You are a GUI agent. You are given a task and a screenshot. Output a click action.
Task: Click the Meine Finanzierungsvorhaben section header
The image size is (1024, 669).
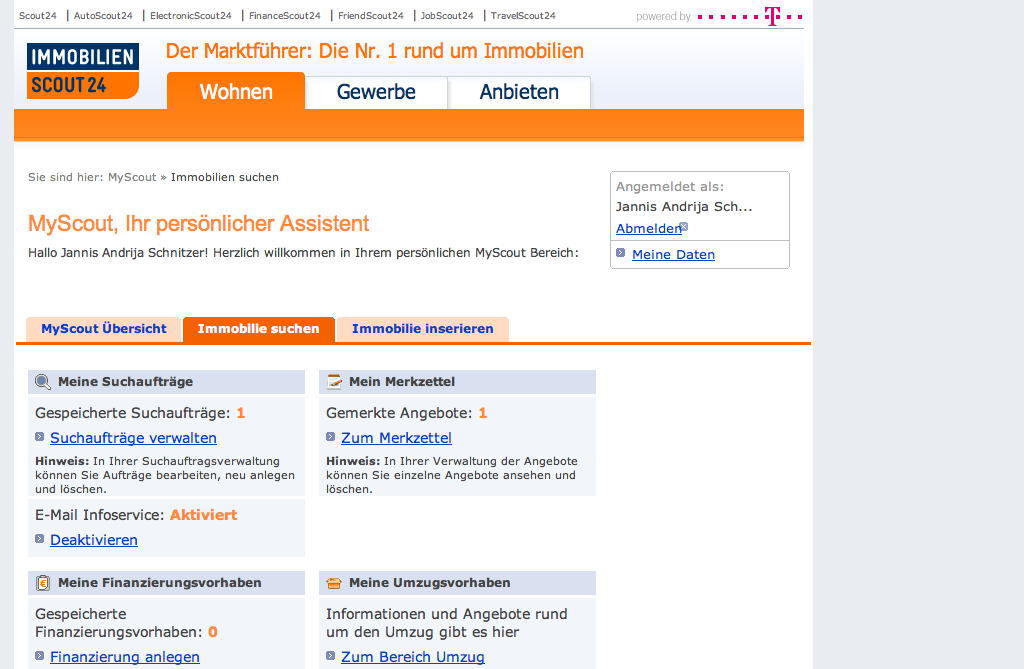tap(167, 583)
